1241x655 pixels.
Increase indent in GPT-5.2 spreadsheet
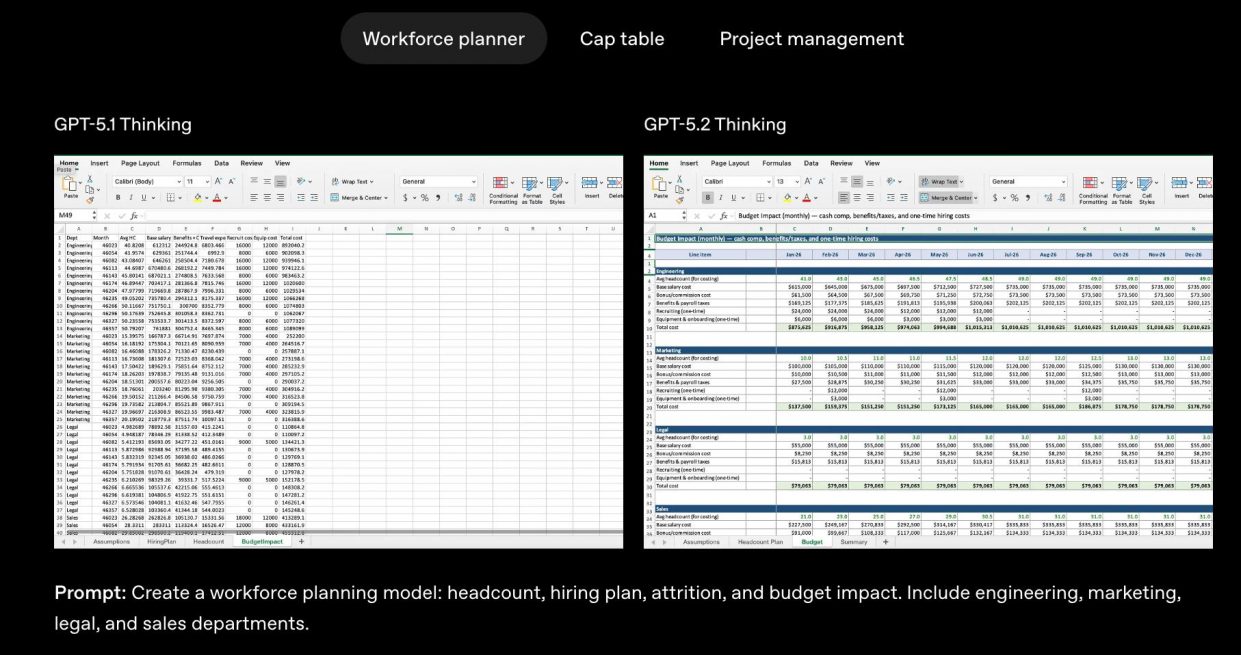click(904, 197)
